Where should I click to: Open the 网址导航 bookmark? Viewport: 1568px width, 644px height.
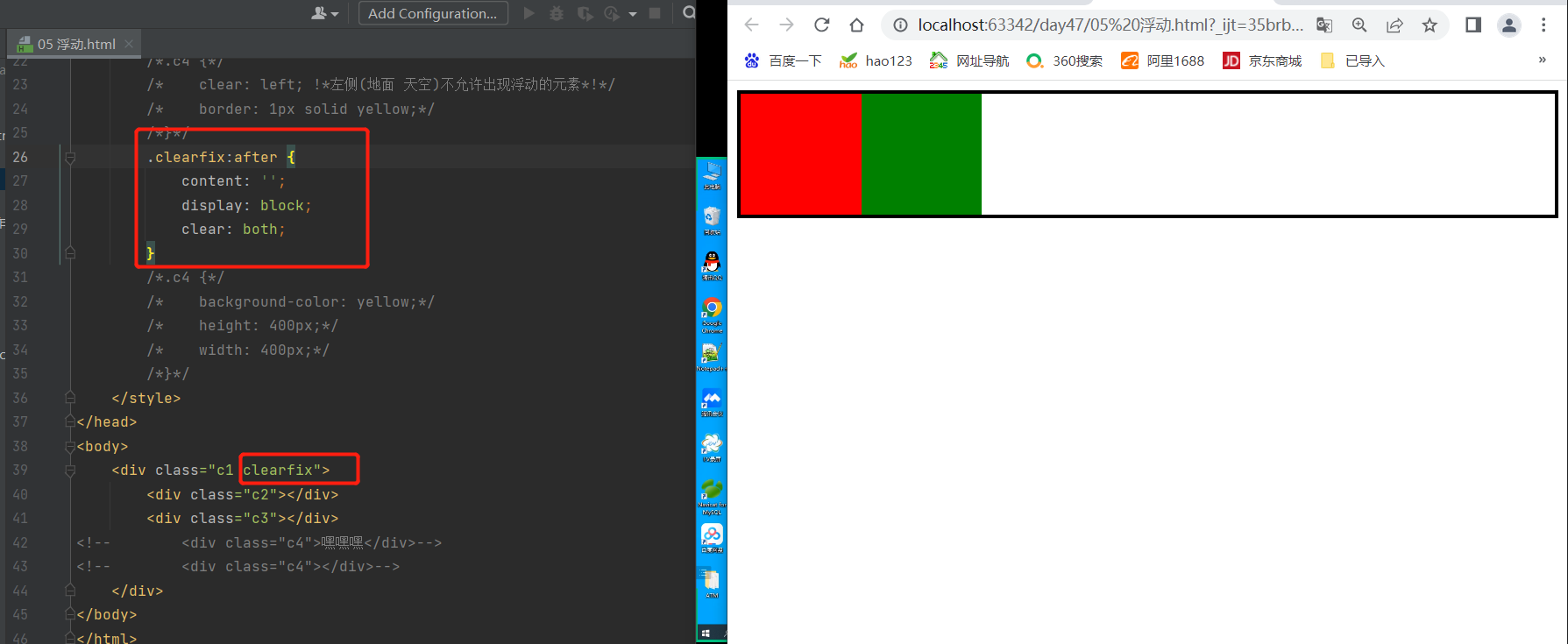(x=969, y=60)
